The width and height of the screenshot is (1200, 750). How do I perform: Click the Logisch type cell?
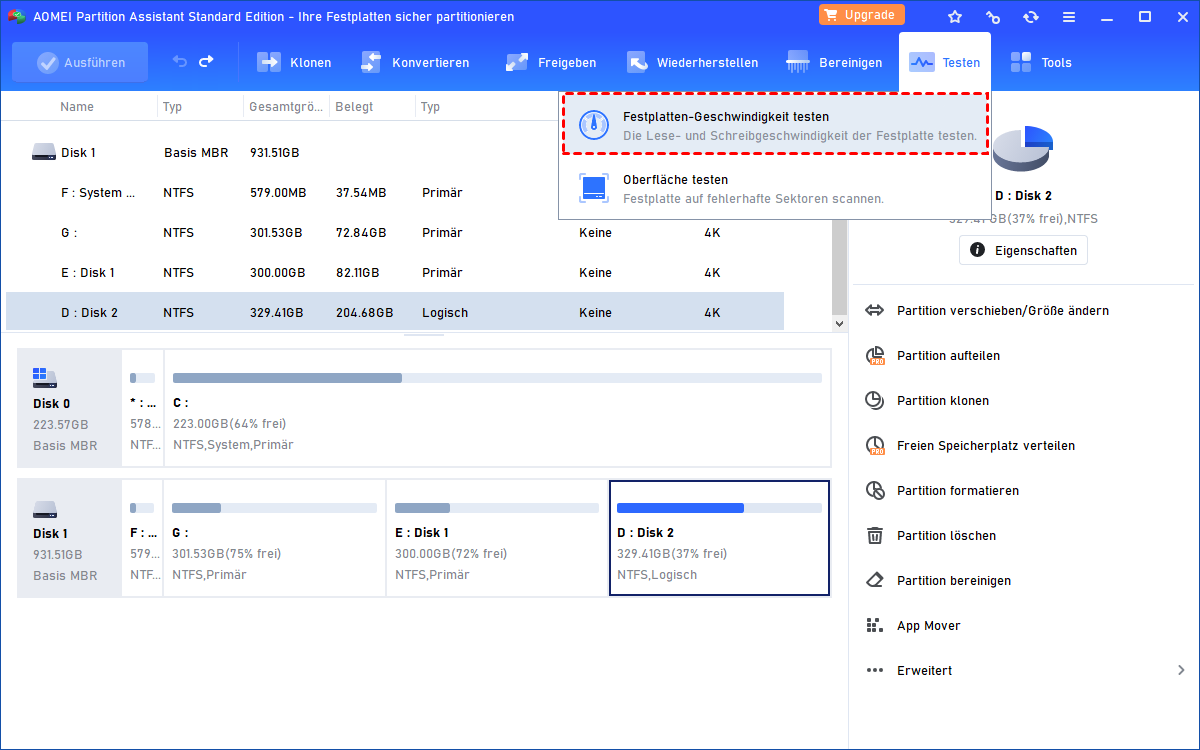tap(445, 313)
